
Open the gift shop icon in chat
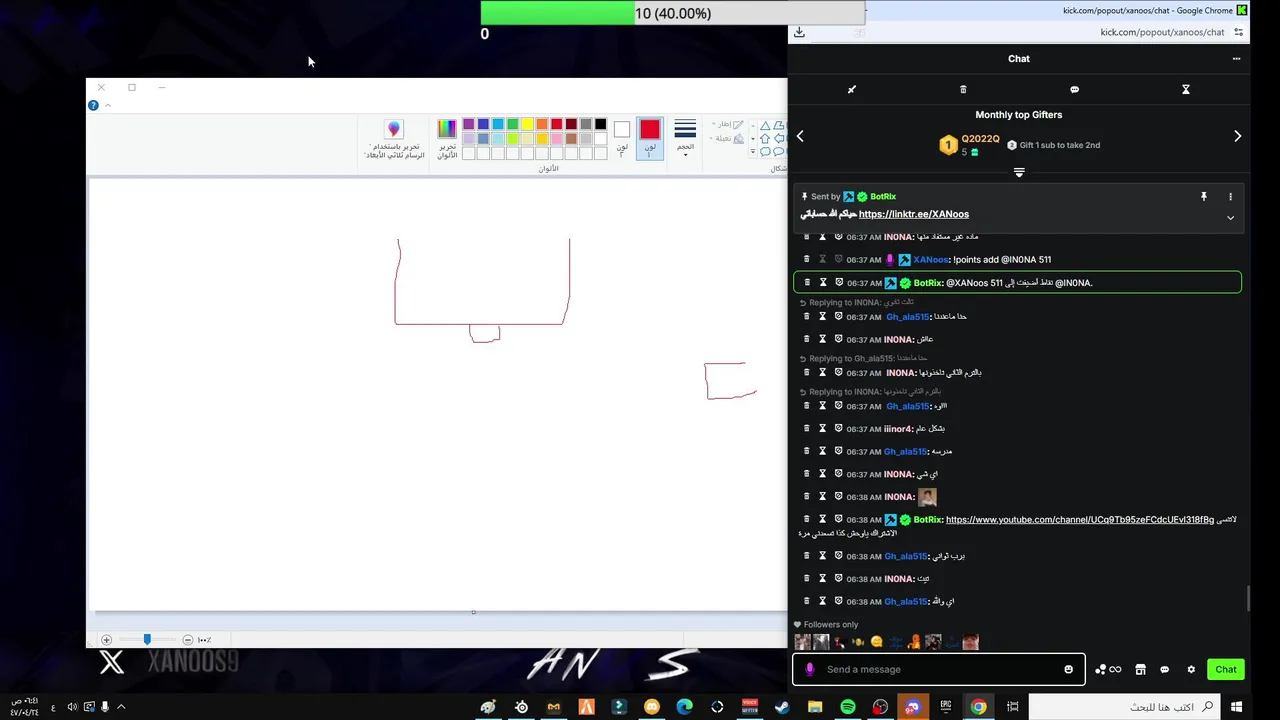point(1140,670)
